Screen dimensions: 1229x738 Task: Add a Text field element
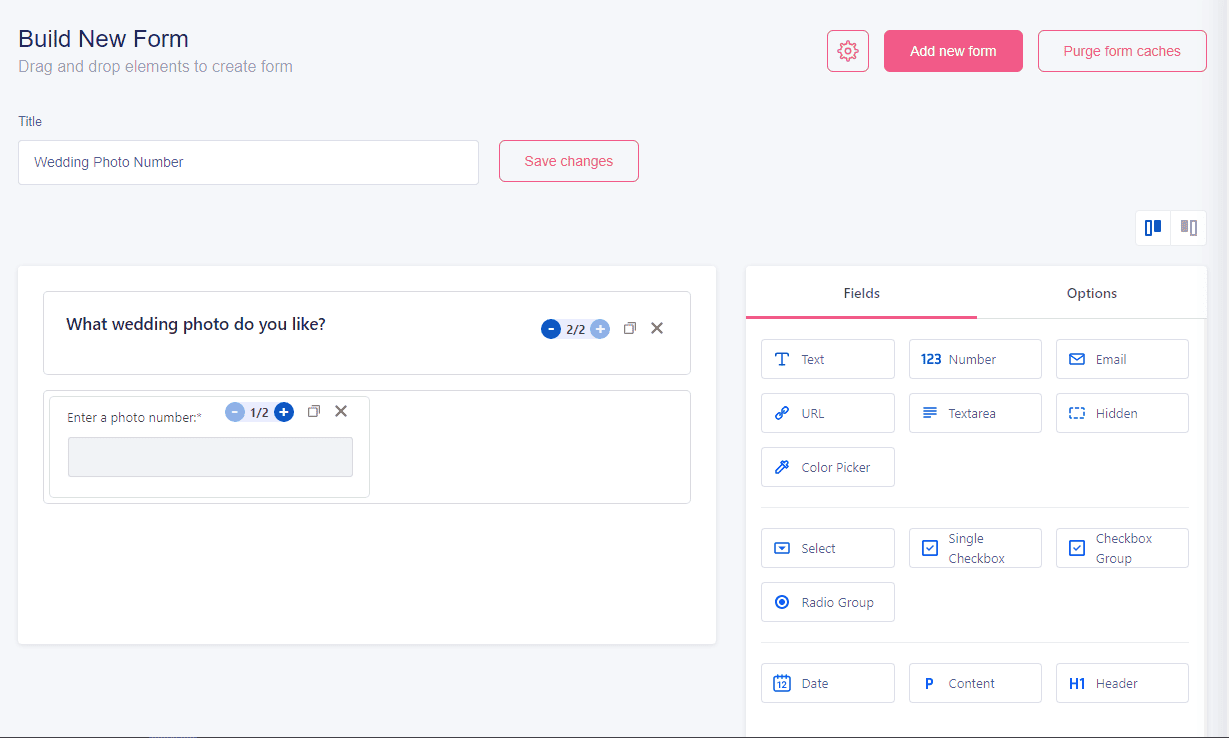click(828, 359)
